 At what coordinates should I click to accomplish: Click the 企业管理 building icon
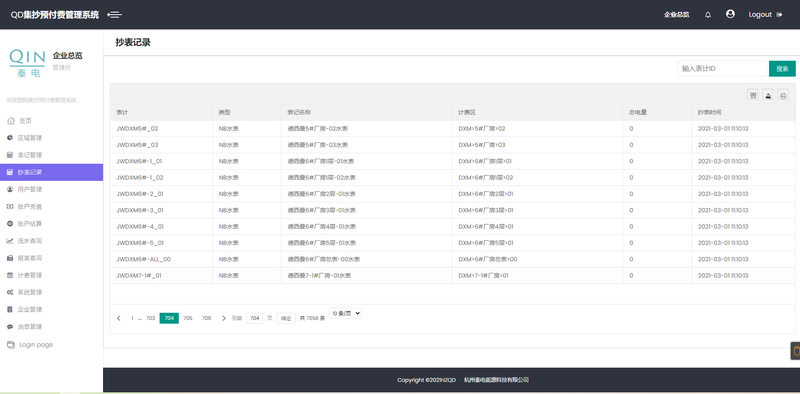(x=10, y=309)
